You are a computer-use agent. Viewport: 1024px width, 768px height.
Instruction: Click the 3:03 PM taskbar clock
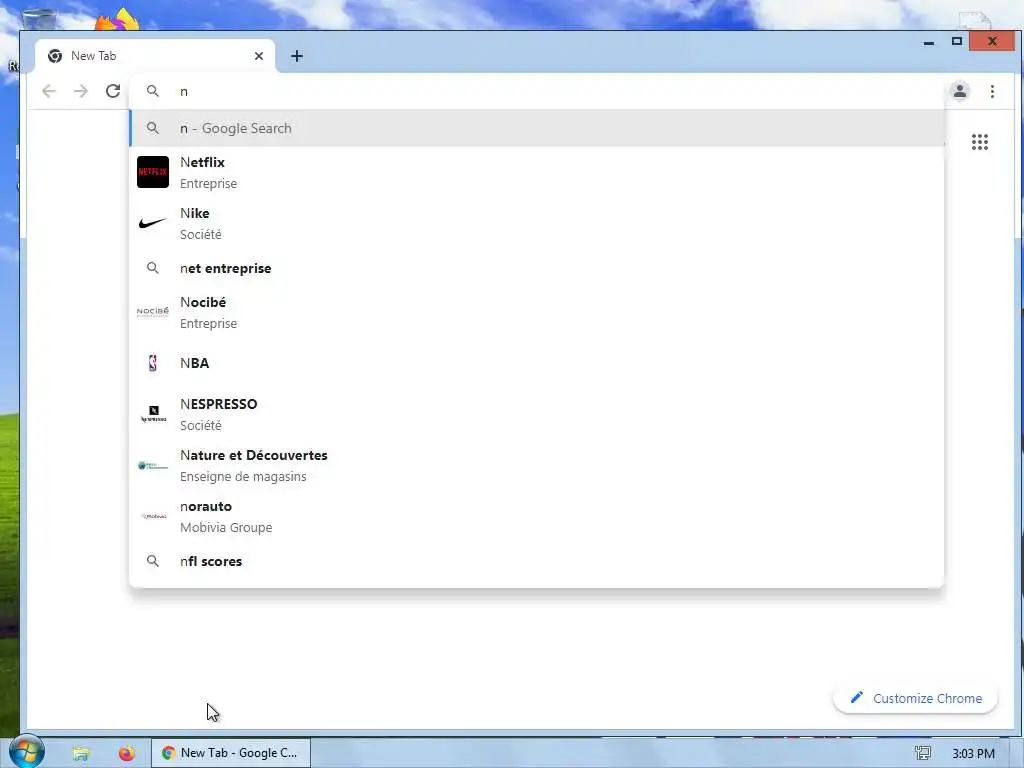point(973,754)
